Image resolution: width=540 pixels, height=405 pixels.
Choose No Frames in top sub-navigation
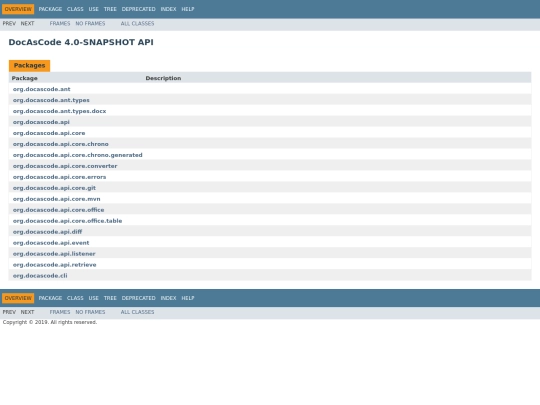pyautogui.click(x=90, y=23)
